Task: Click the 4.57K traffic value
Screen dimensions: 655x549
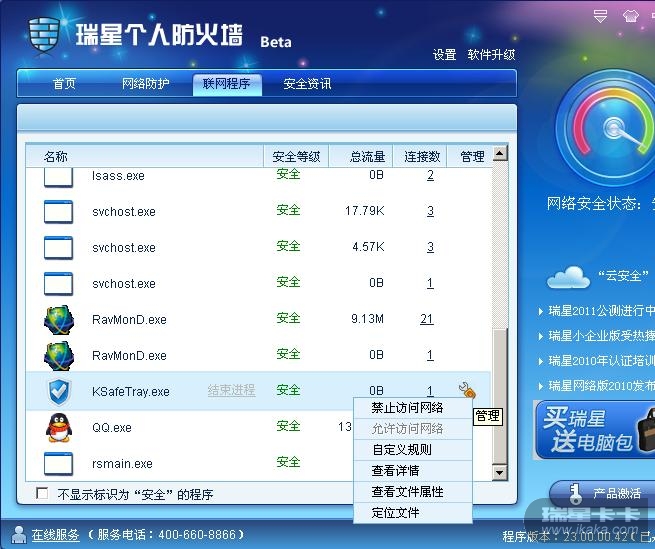Action: pyautogui.click(x=368, y=247)
